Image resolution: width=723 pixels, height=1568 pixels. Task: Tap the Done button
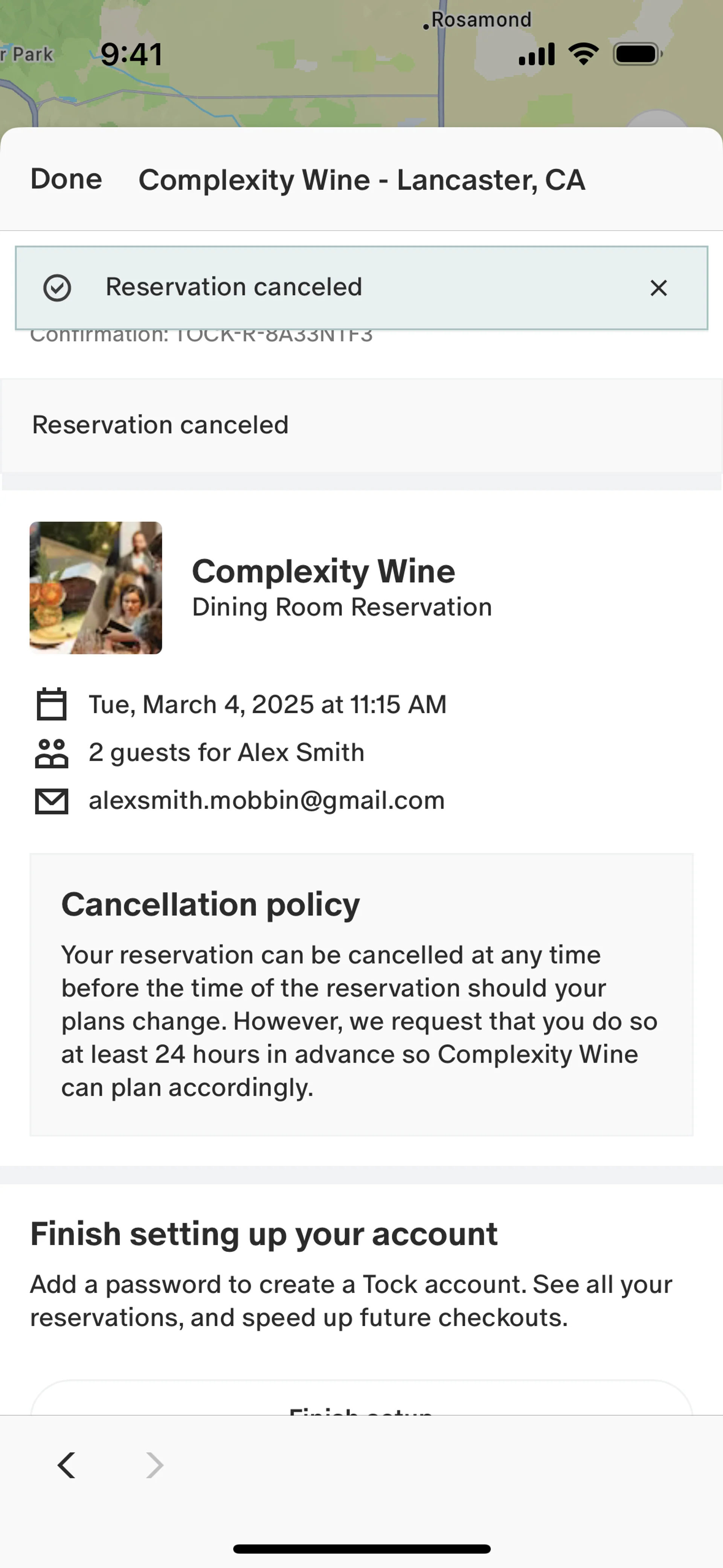point(66,180)
